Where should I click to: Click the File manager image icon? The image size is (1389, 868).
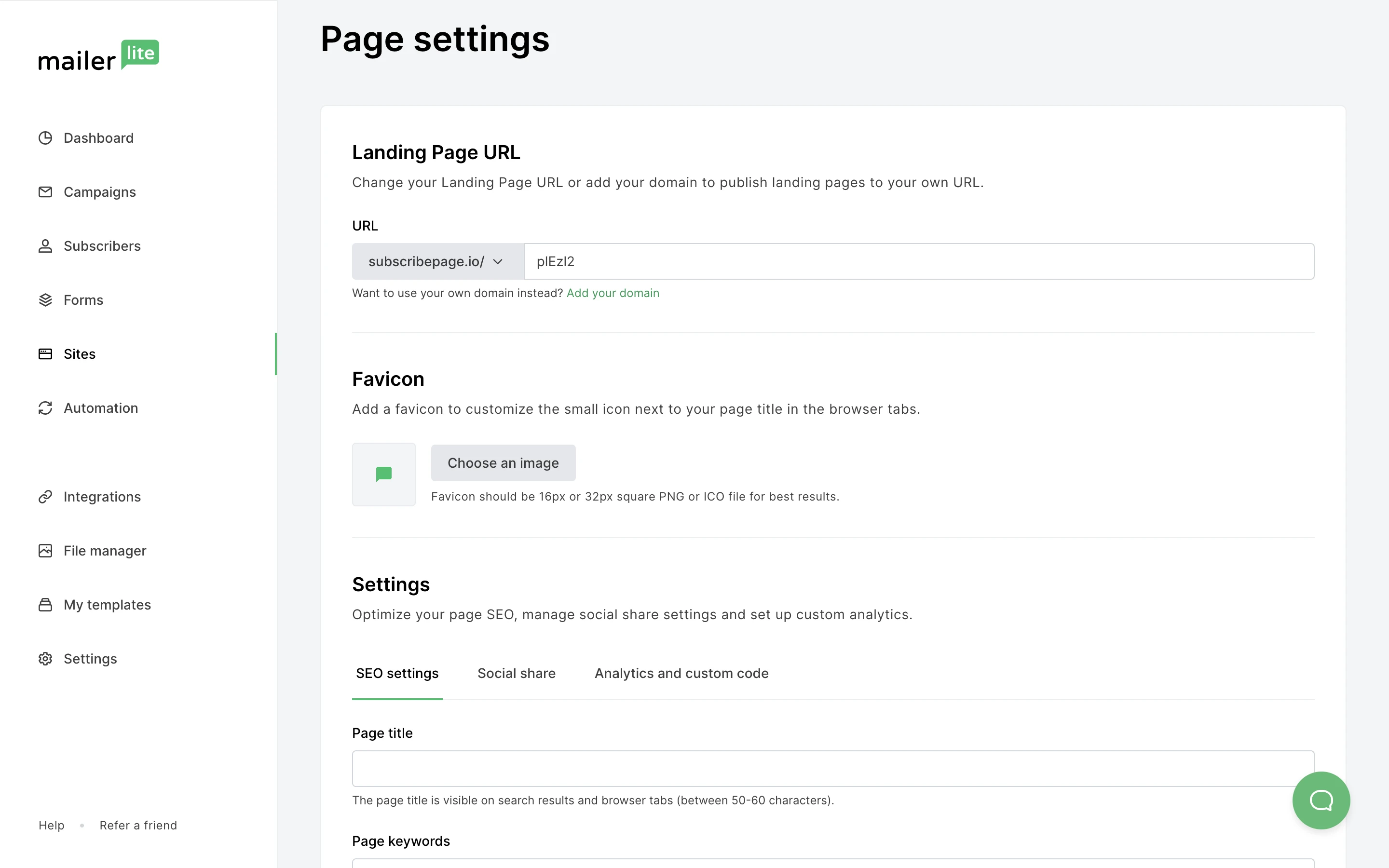coord(45,551)
